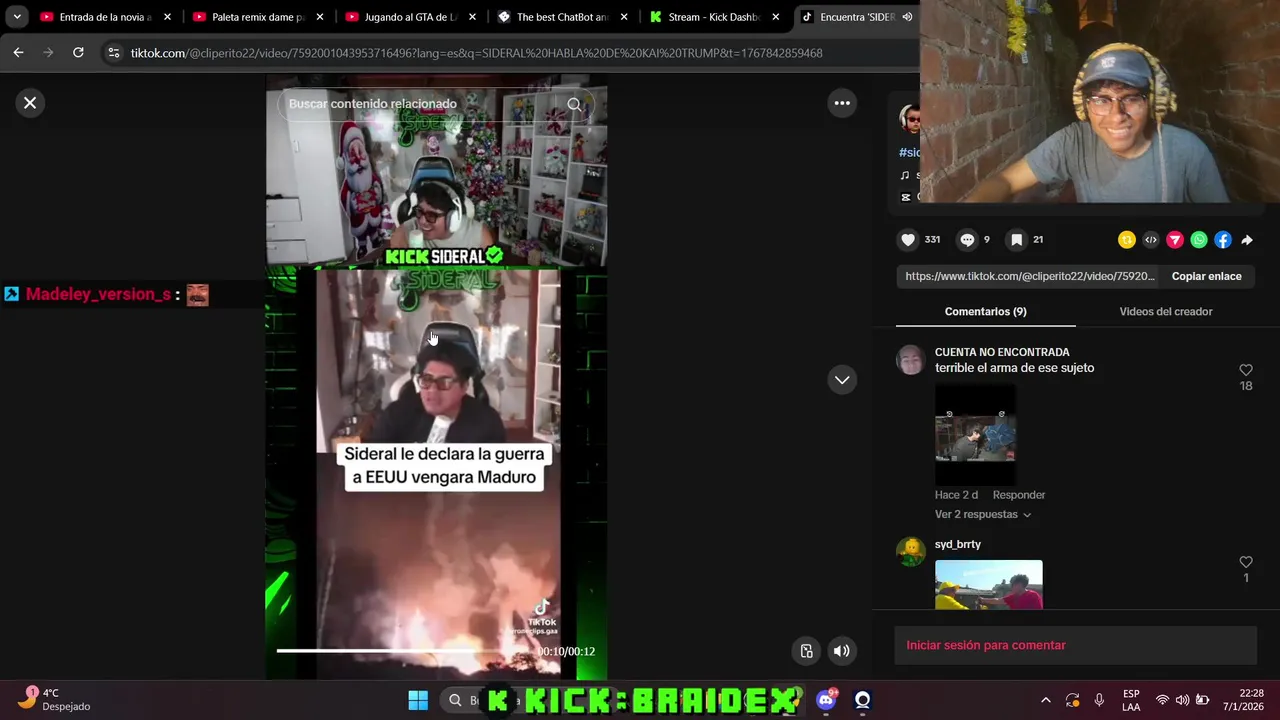1280x720 pixels.
Task: Expand Ver 2 respuestas
Action: [x=983, y=514]
